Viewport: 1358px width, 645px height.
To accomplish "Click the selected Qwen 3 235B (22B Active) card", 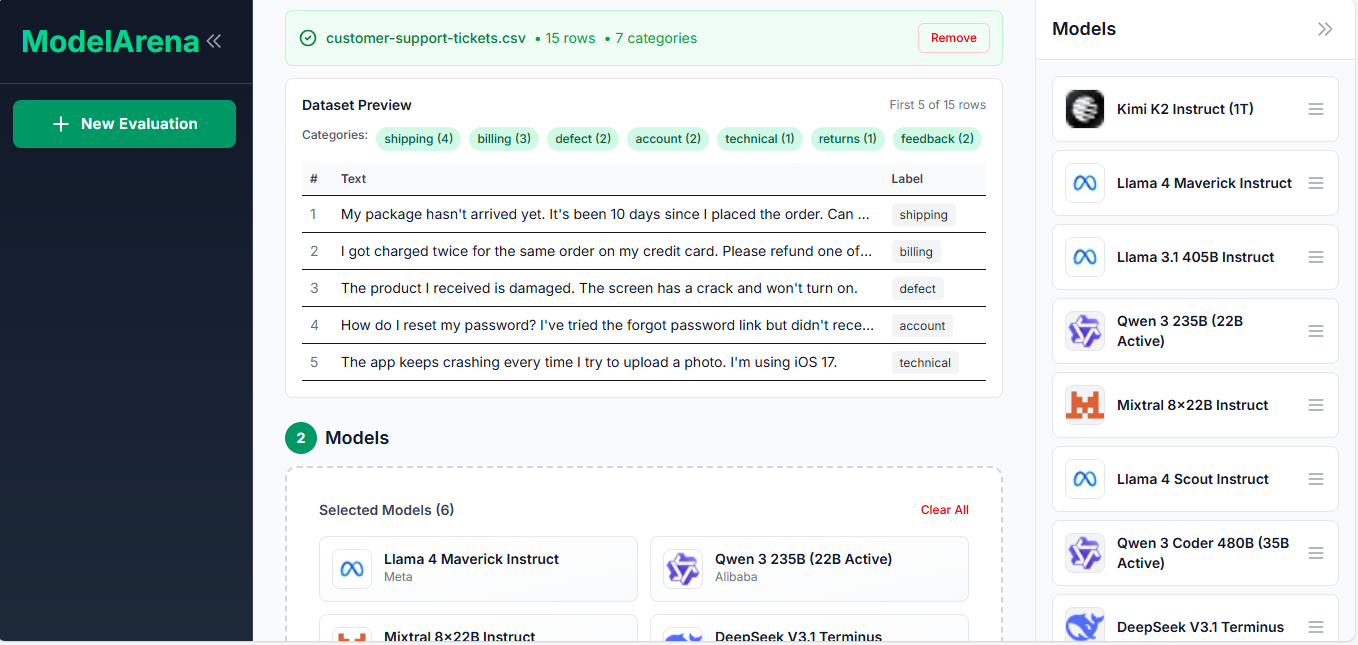I will (809, 569).
